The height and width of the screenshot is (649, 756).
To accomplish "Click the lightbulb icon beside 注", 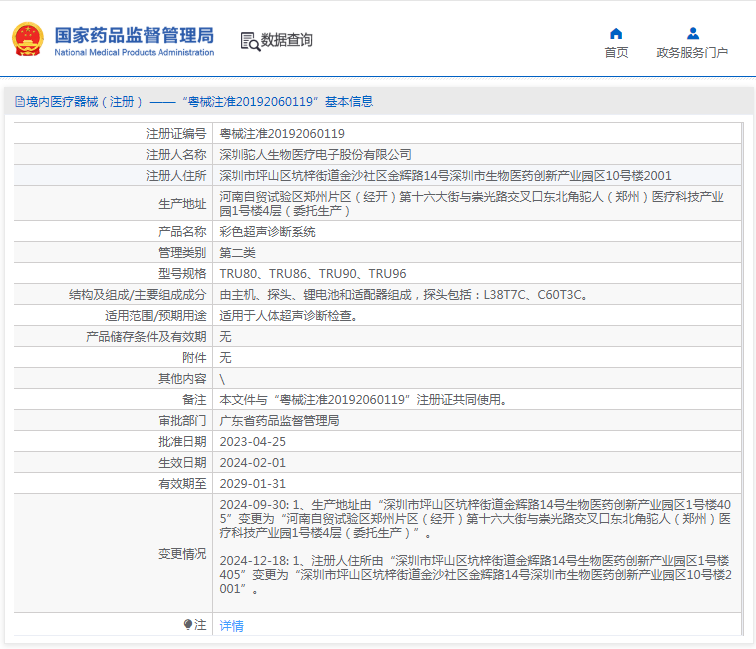I will point(188,625).
